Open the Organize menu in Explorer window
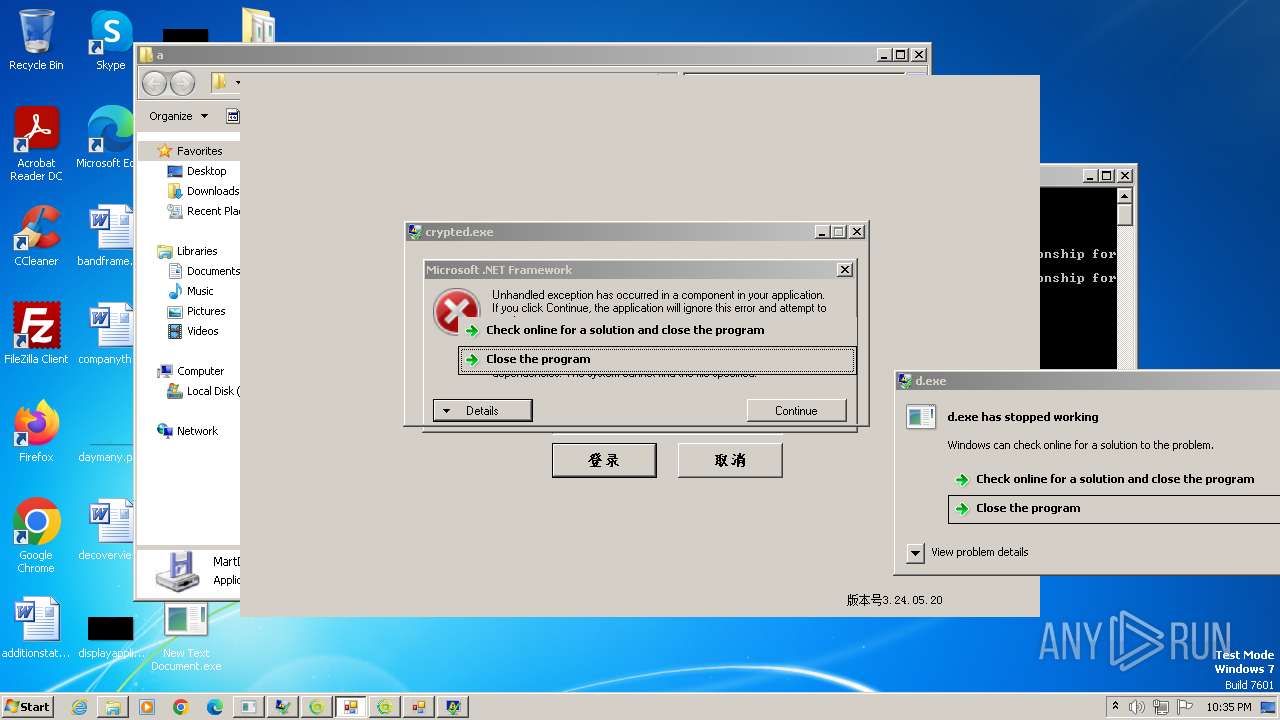1280x720 pixels. (x=178, y=116)
